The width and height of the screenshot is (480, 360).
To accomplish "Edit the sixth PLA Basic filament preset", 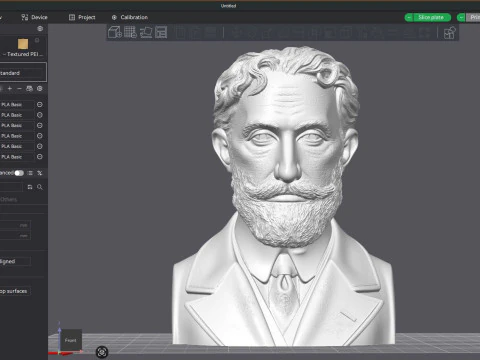I will pos(40,157).
